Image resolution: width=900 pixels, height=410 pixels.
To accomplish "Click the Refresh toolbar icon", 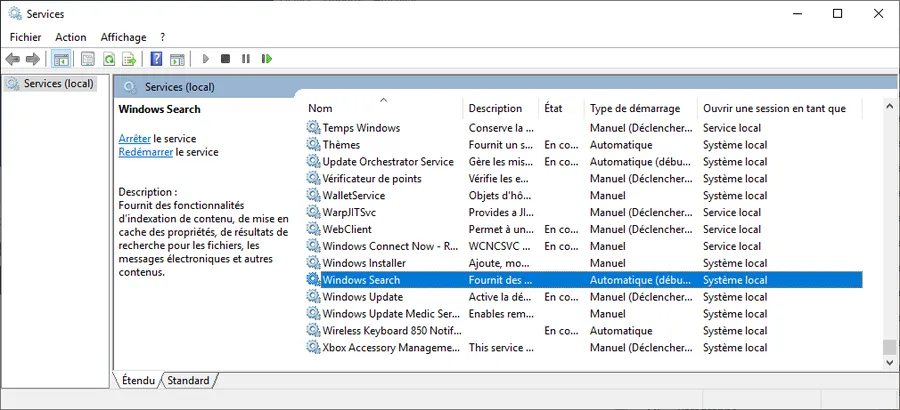I will point(108,59).
